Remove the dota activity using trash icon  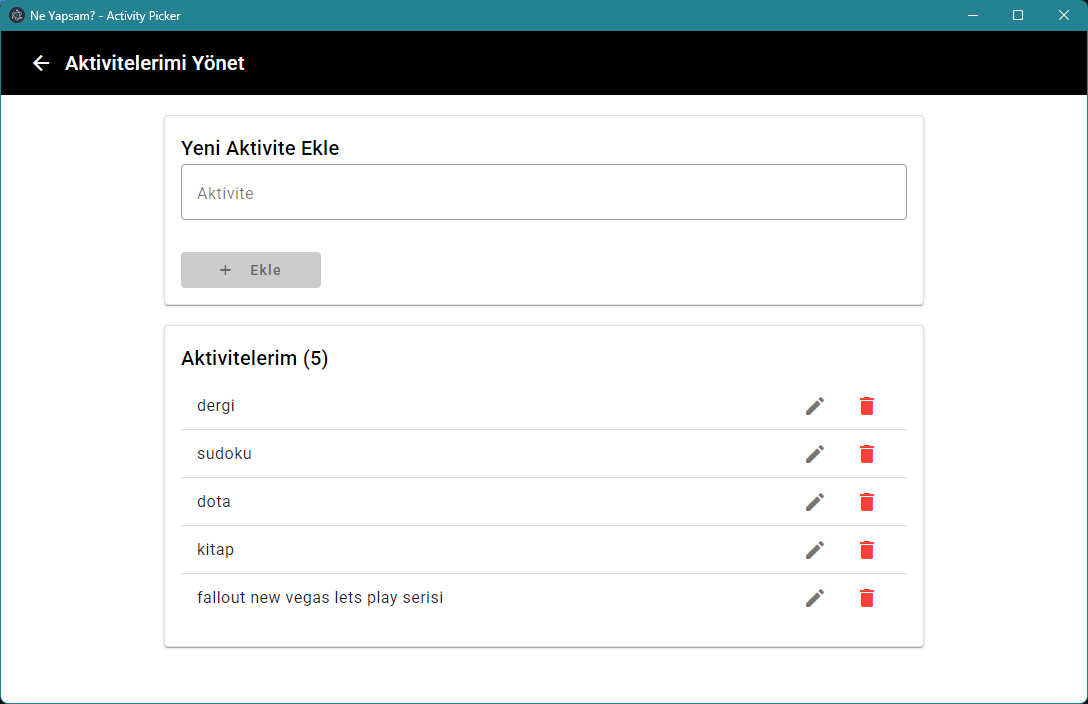click(x=867, y=502)
